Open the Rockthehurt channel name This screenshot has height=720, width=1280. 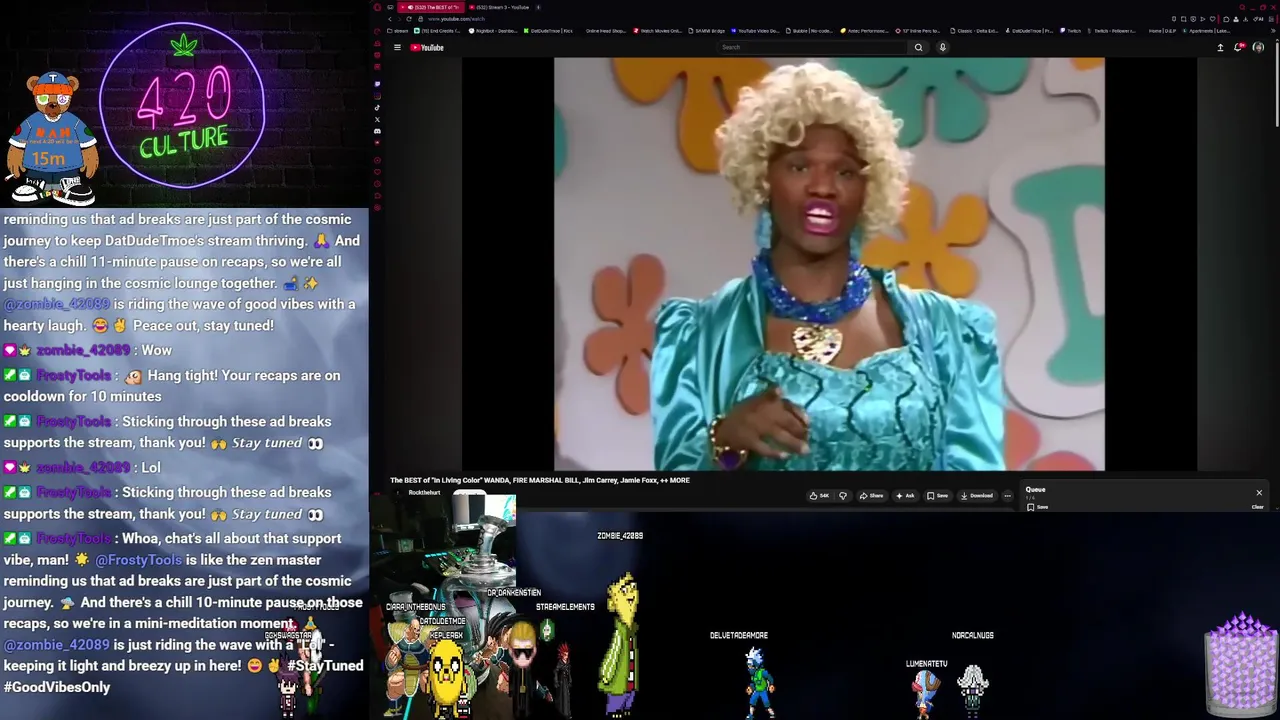(424, 493)
